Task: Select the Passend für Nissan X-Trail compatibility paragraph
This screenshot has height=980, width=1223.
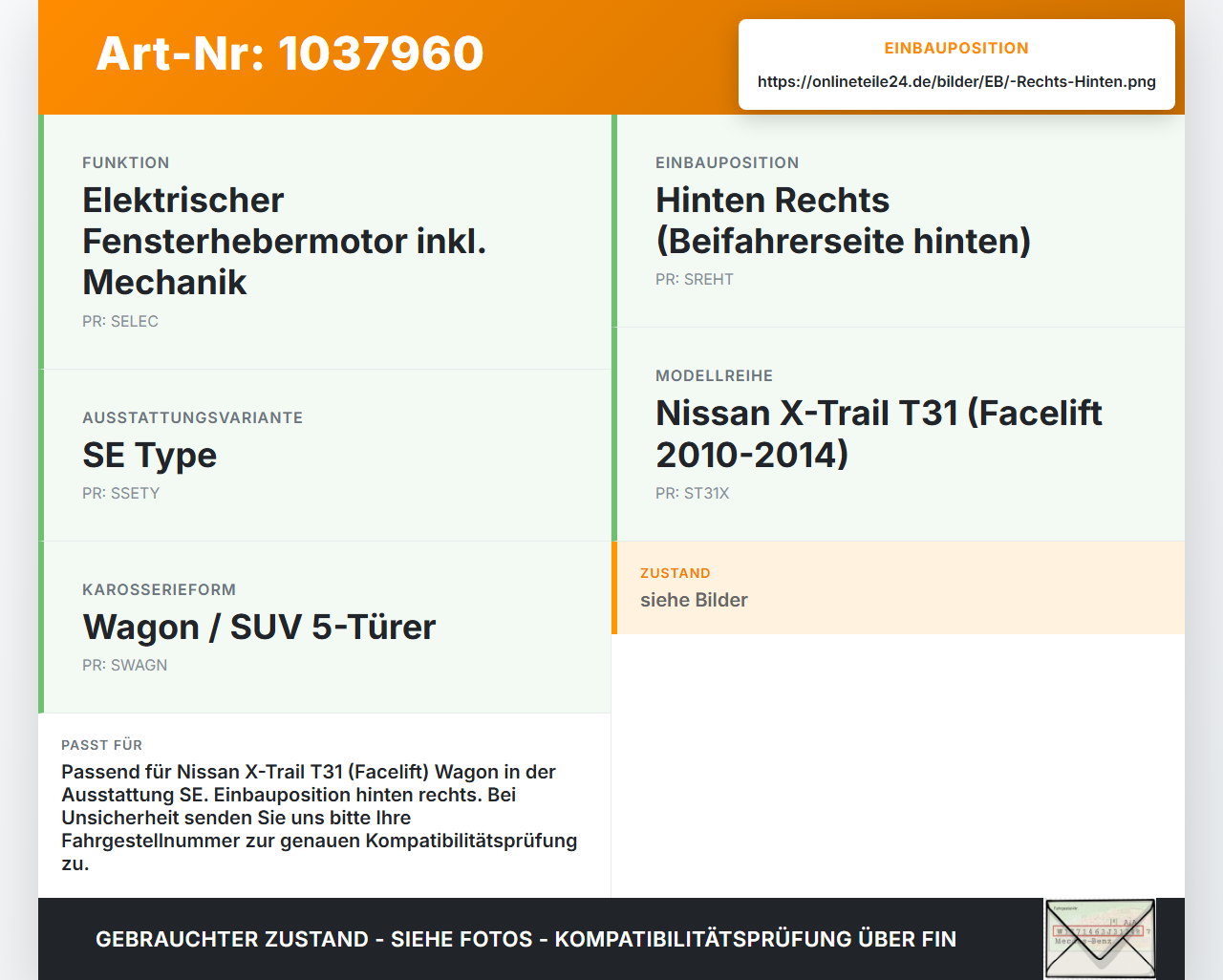Action: pos(320,819)
